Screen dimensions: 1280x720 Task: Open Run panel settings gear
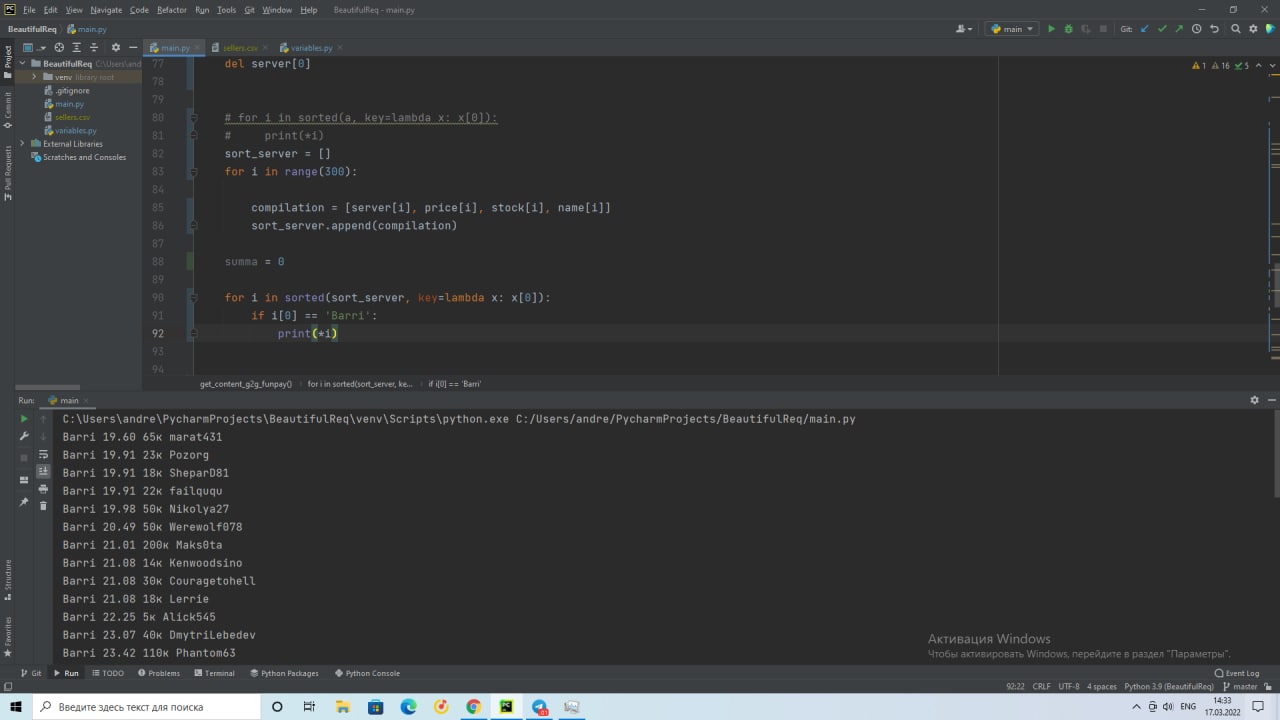coord(1254,400)
